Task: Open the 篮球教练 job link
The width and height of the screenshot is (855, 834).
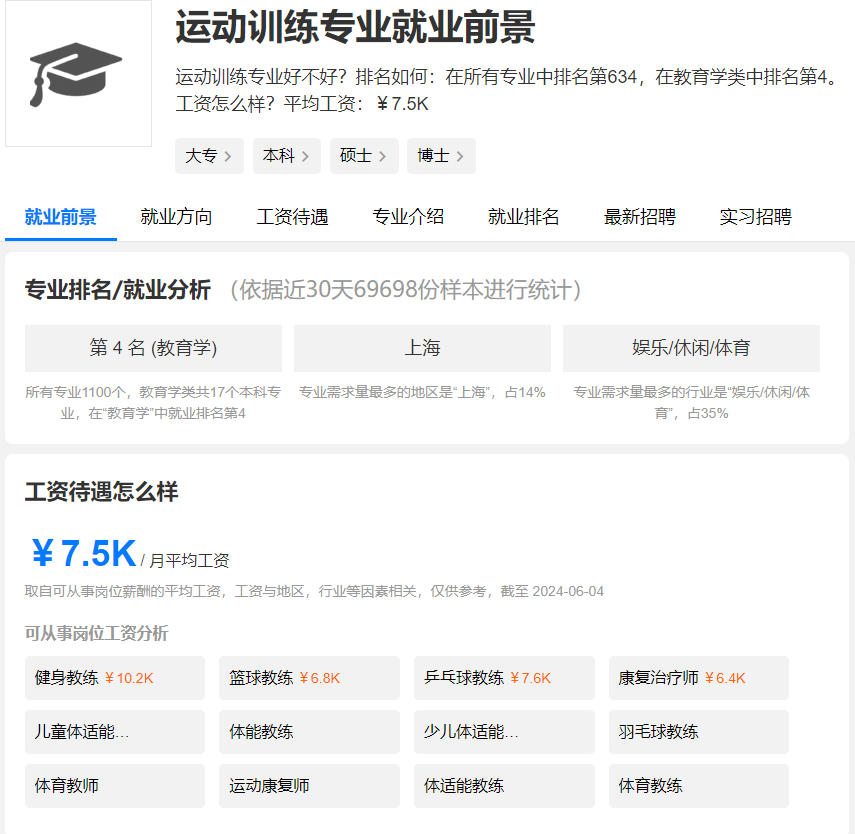Action: 309,678
